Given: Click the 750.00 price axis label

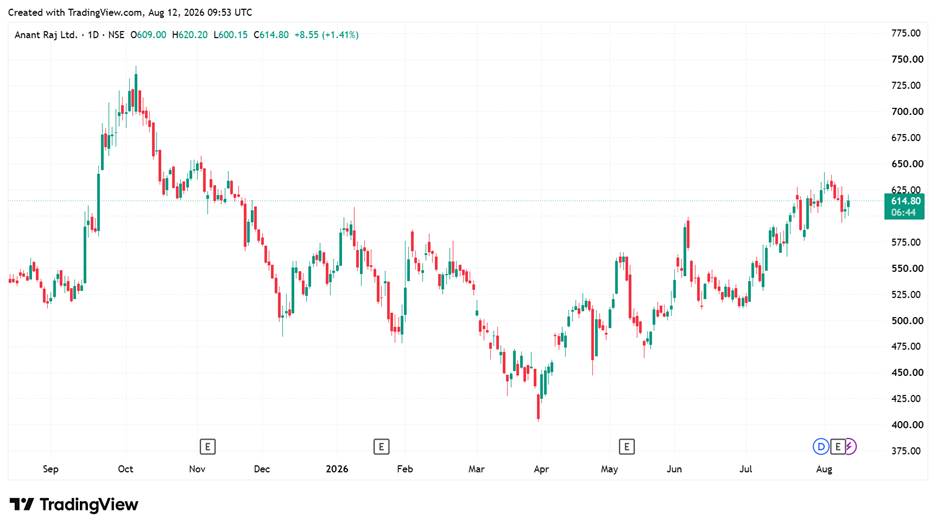Looking at the screenshot, I should pyautogui.click(x=906, y=59).
